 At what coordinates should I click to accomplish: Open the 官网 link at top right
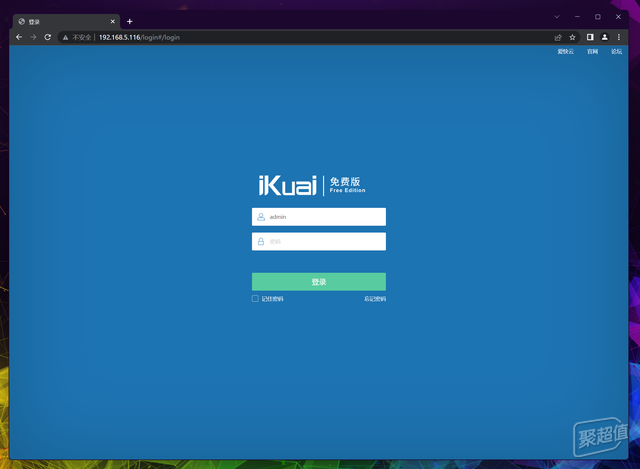[592, 51]
